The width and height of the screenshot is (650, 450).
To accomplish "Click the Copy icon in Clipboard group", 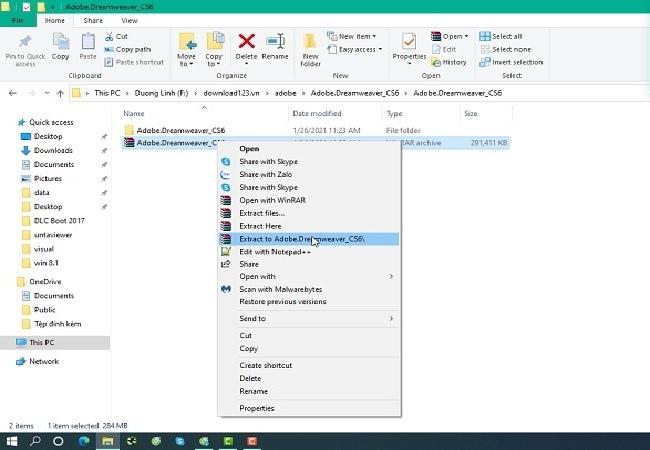I will click(61, 42).
